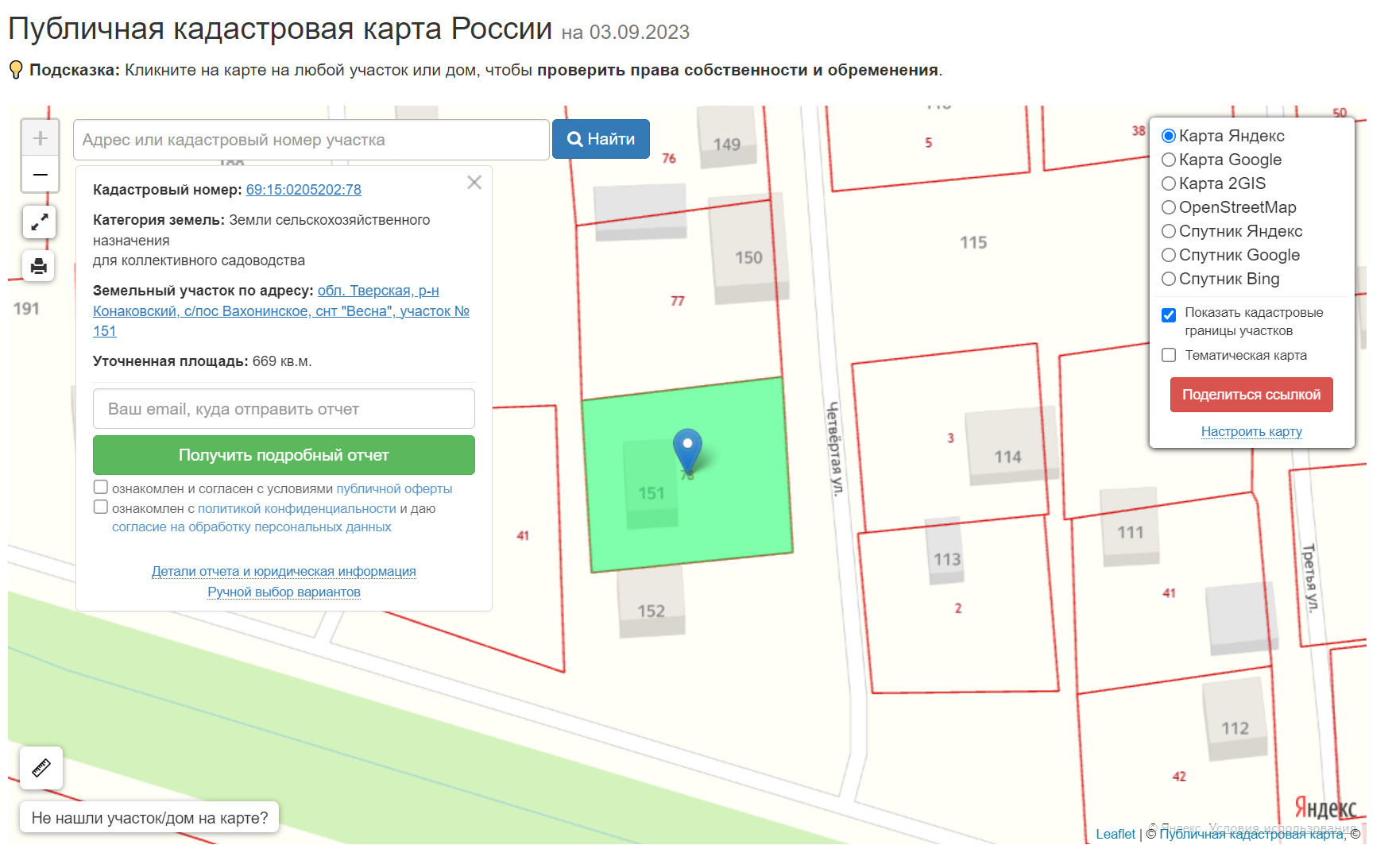Expand Ручной выбор вариантов
The width and height of the screenshot is (1392, 868).
click(284, 592)
